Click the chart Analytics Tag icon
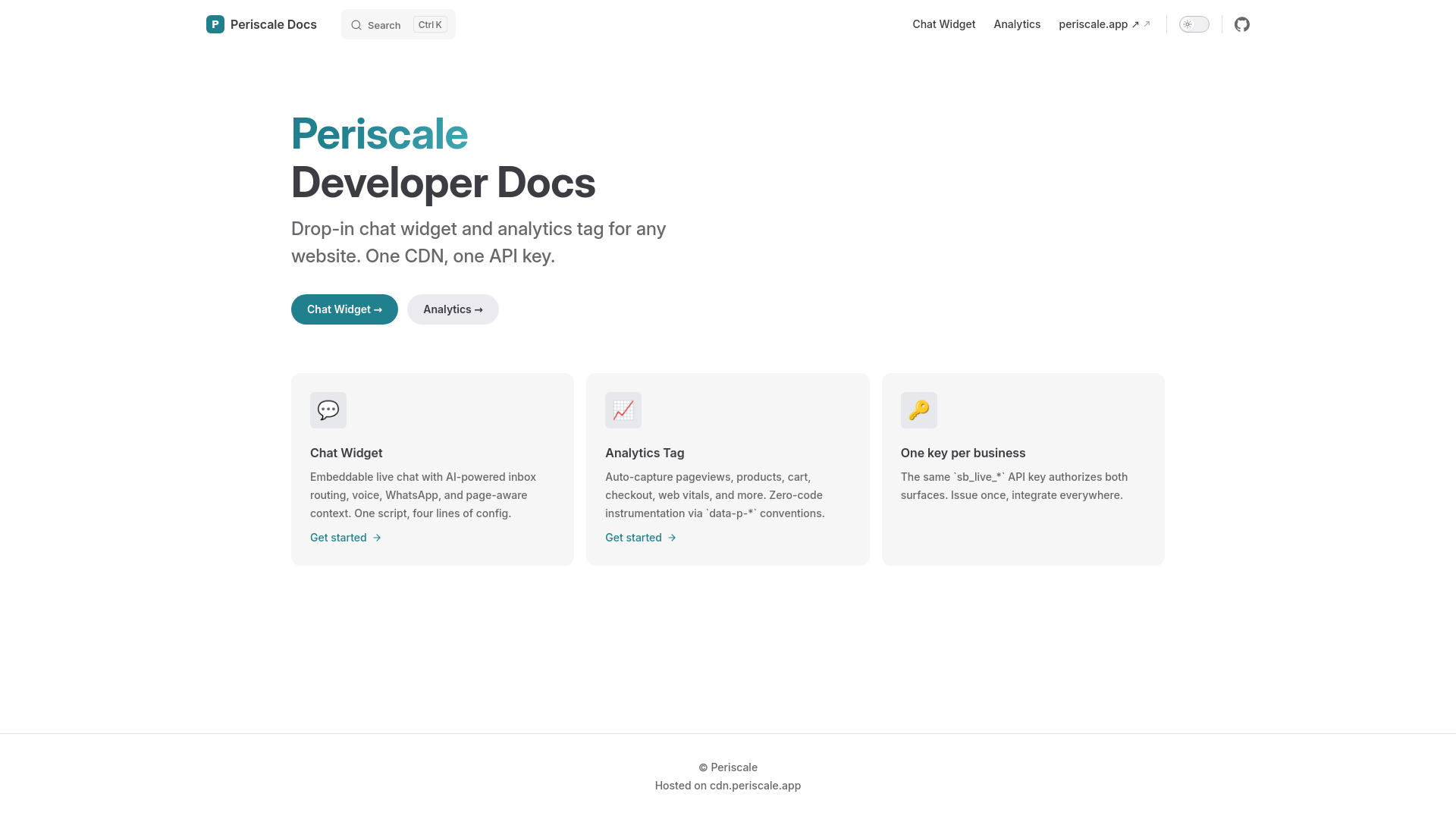This screenshot has width=1456, height=819. 623,410
